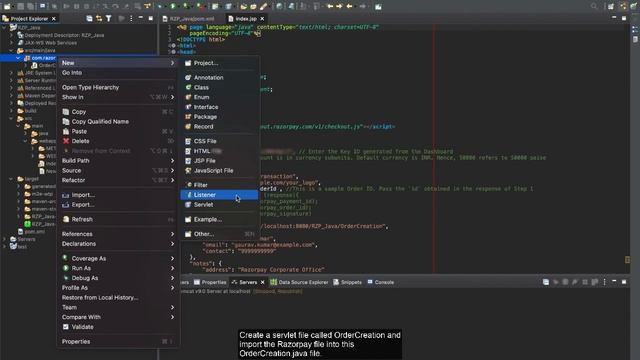The height and width of the screenshot is (360, 640).
Task: Select Filter in the New submenu
Action: pyautogui.click(x=219, y=185)
